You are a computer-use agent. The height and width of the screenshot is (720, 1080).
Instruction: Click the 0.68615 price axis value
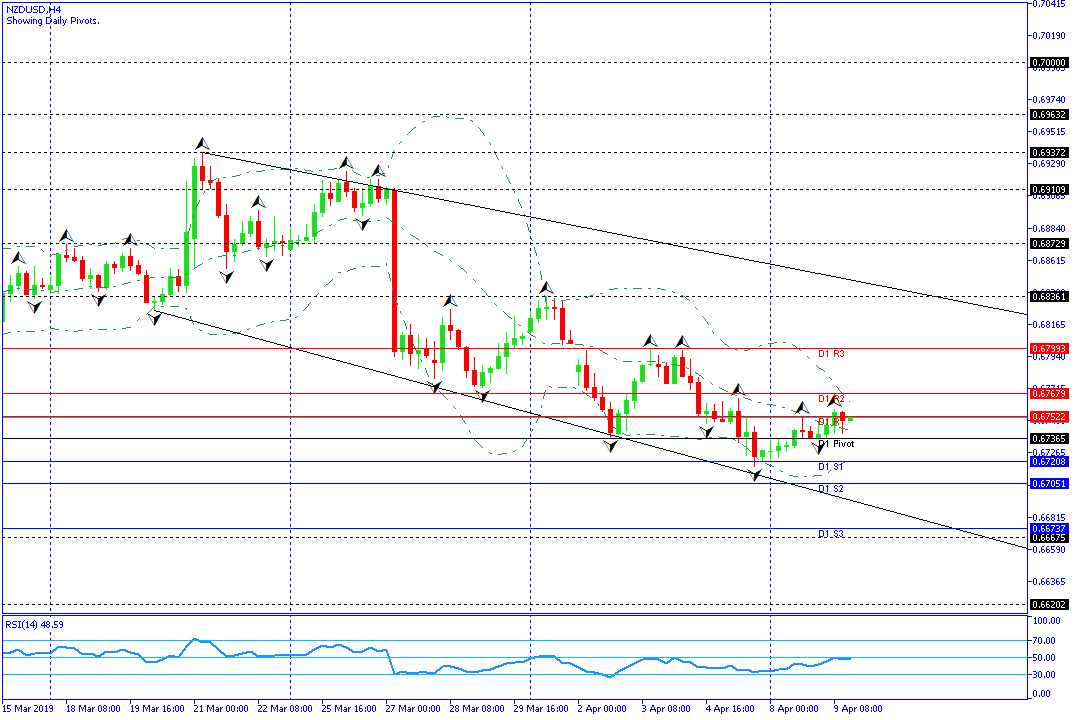tap(1049, 261)
